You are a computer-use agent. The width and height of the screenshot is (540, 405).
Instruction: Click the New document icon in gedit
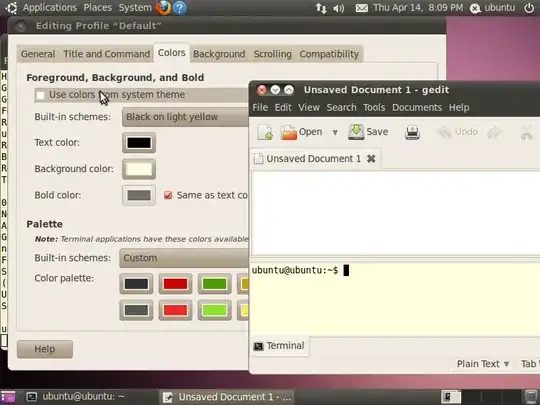(x=265, y=132)
